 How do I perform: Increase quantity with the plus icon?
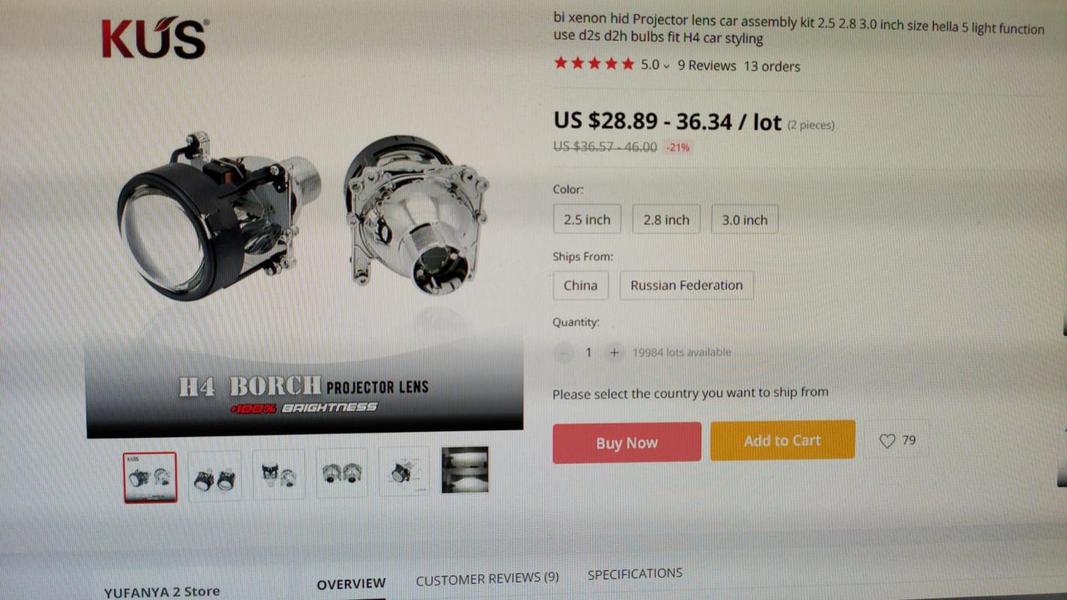click(x=614, y=352)
